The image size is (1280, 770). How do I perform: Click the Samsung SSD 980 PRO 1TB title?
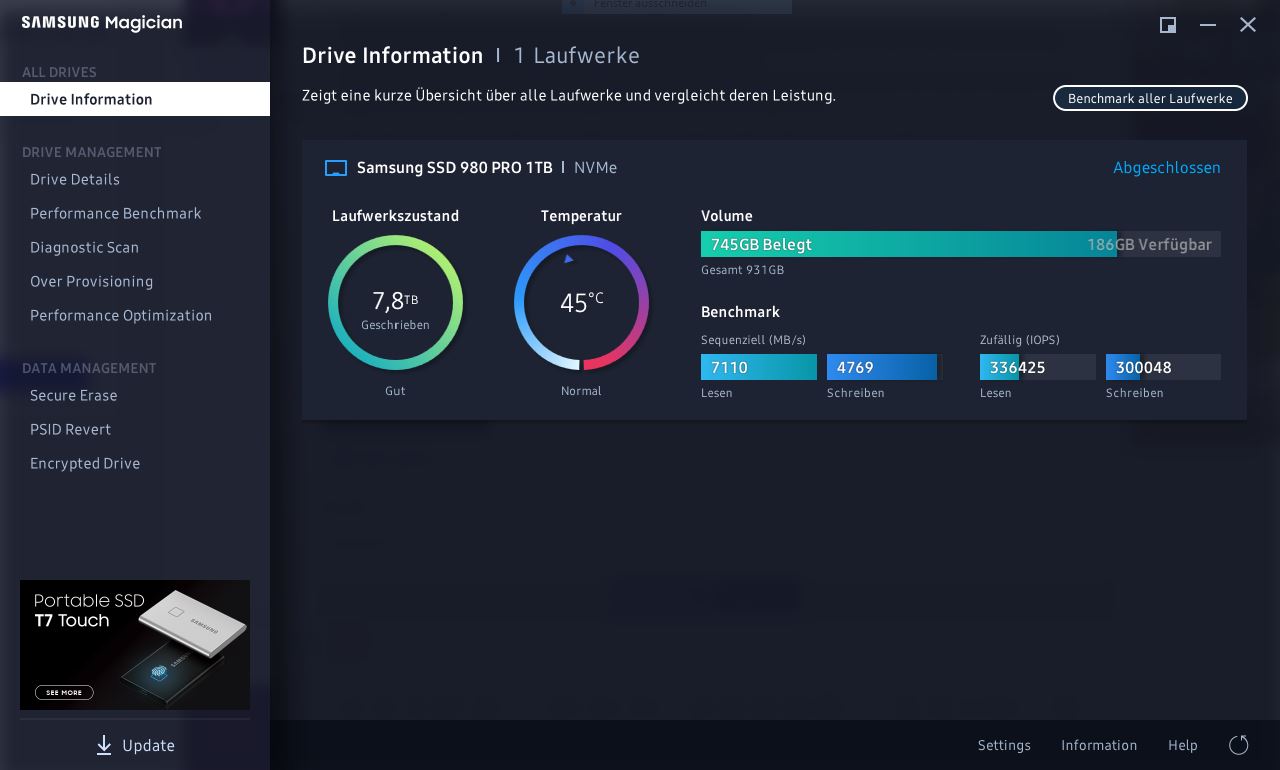click(454, 168)
